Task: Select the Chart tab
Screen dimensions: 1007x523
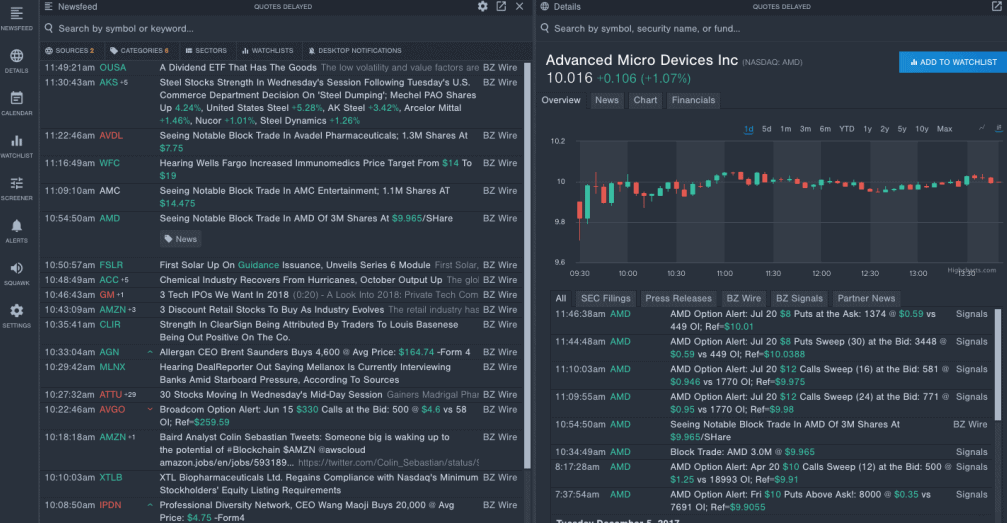Action: pyautogui.click(x=645, y=100)
